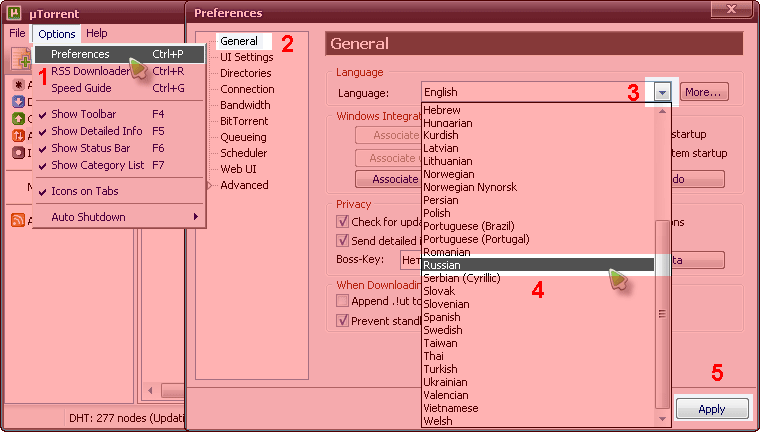Click the RSS feeds icon in sidebar

[18, 221]
